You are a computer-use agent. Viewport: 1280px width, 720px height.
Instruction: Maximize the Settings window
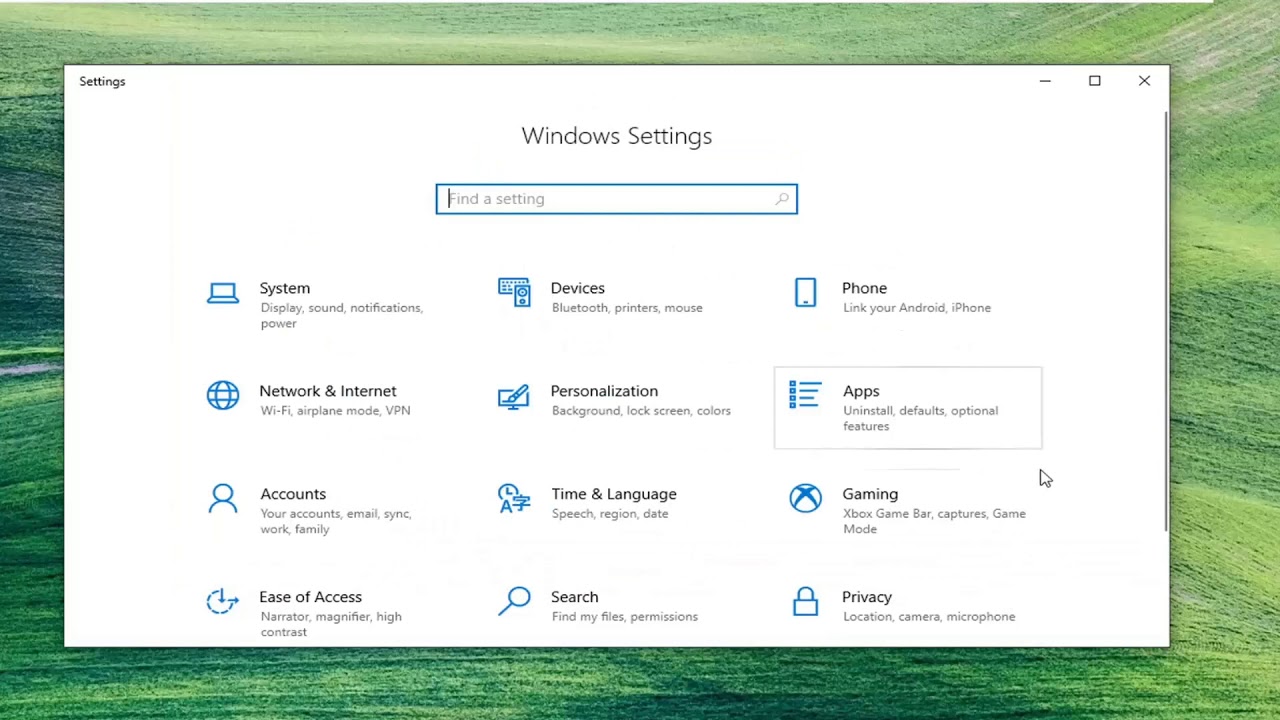tap(1095, 81)
